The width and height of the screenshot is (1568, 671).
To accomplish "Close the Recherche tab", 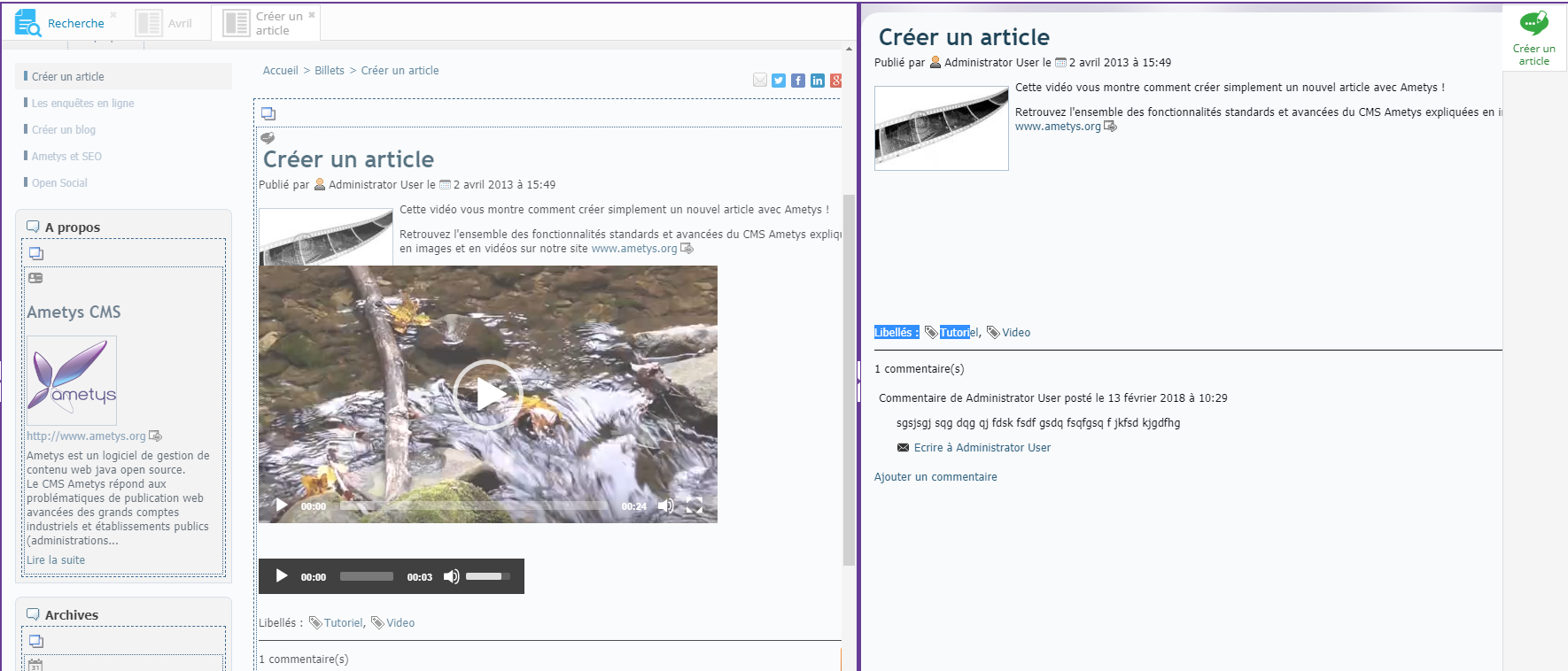I will click(x=113, y=15).
